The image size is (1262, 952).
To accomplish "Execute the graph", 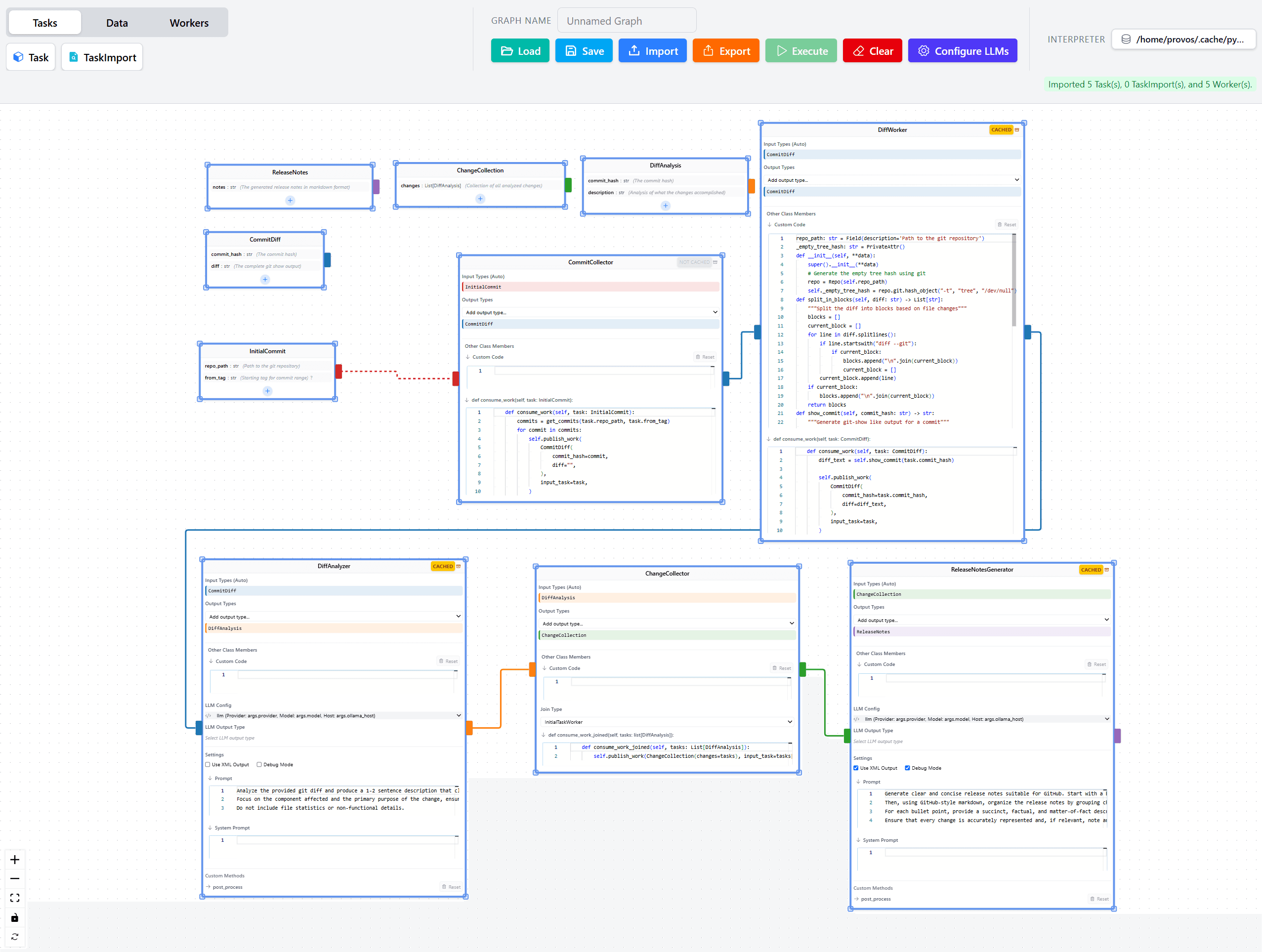I will coord(801,50).
